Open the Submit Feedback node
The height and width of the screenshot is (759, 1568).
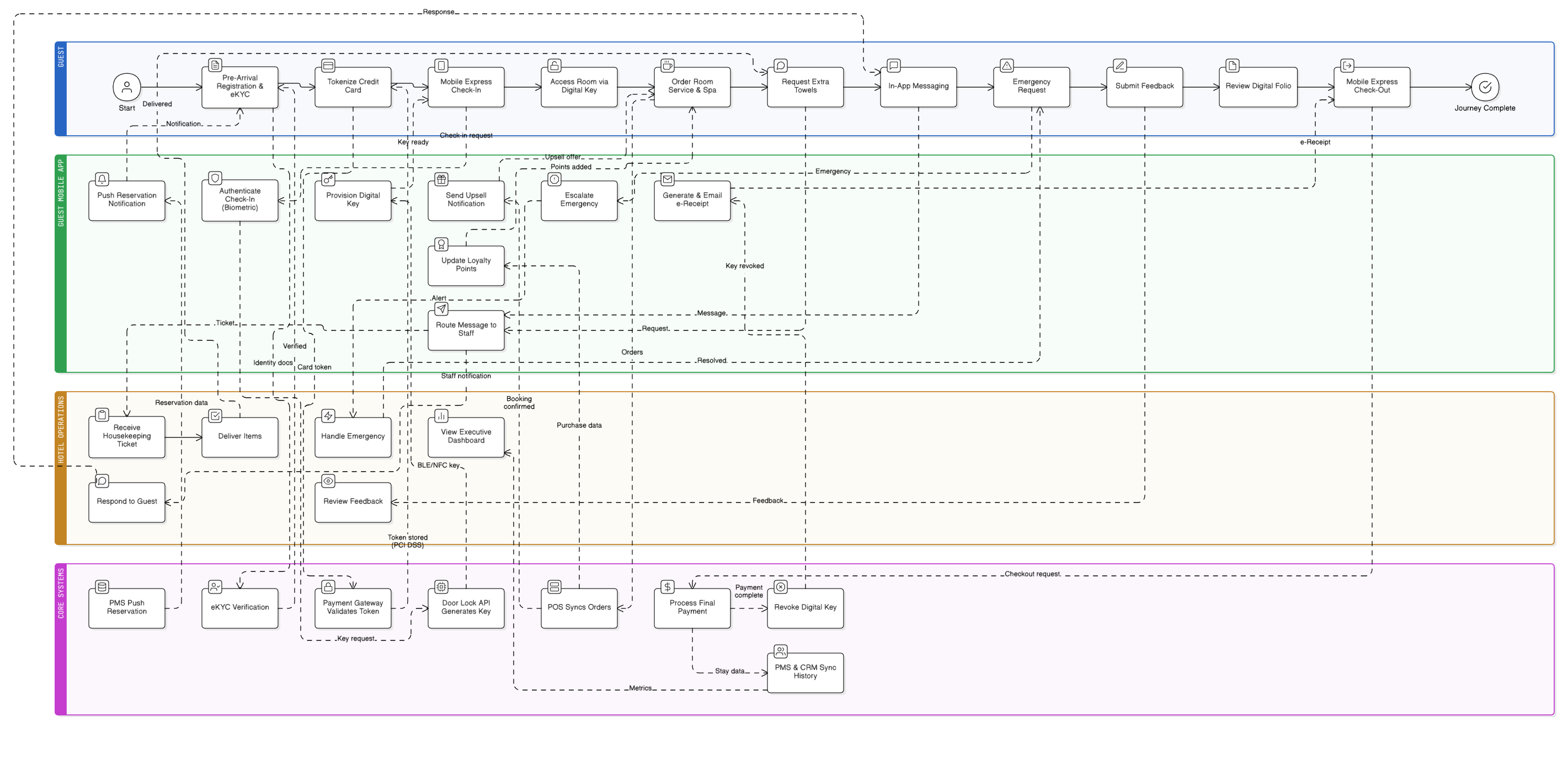(x=1144, y=87)
